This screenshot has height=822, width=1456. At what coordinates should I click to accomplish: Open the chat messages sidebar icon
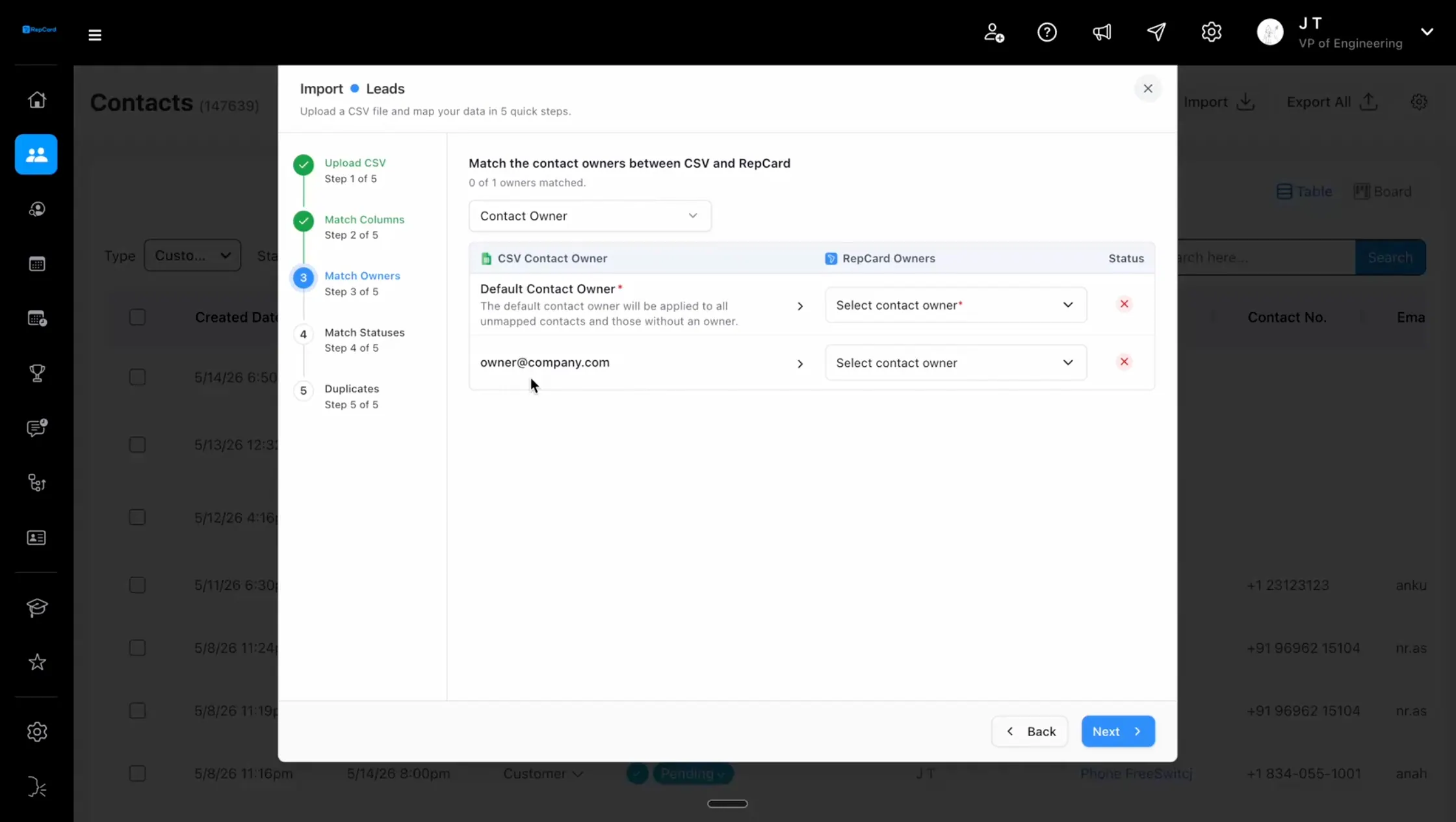pyautogui.click(x=37, y=428)
